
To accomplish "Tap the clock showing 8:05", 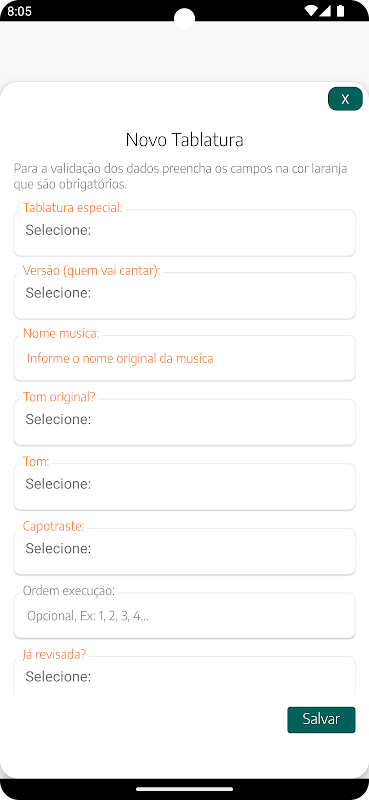I will click(x=19, y=11).
